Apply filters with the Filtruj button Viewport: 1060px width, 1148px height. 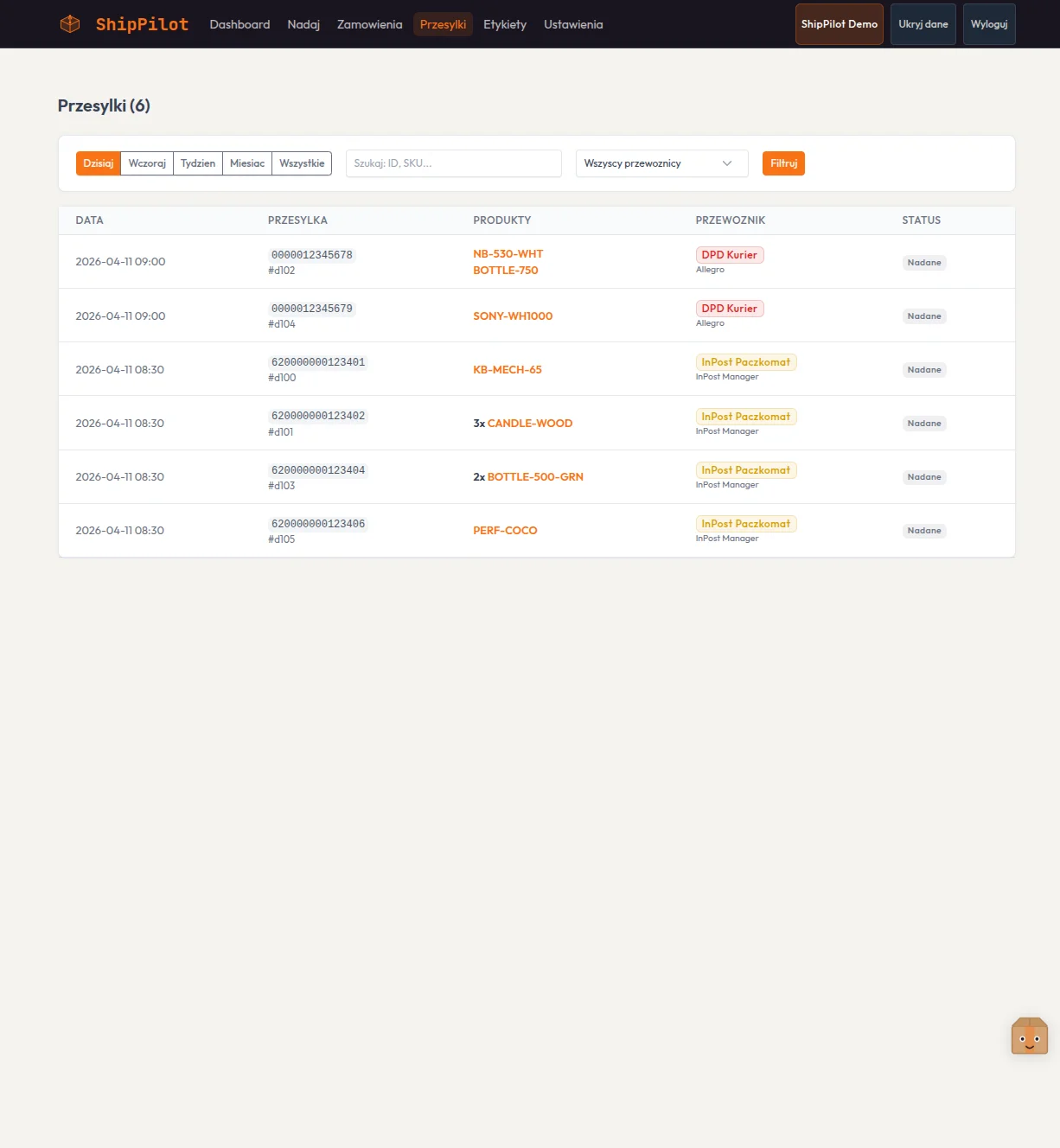pyautogui.click(x=783, y=163)
